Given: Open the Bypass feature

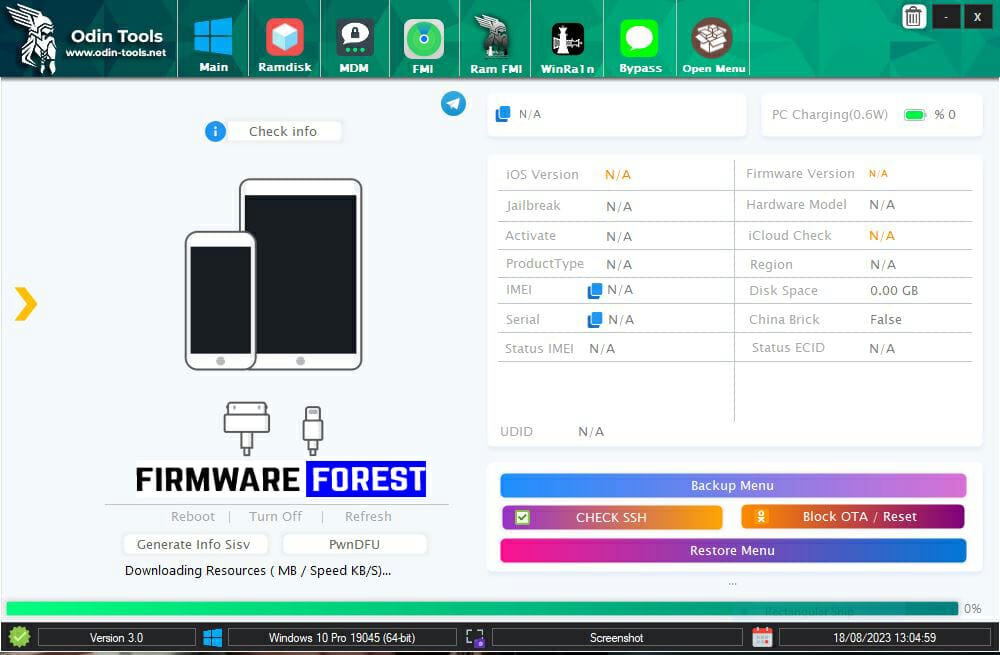Looking at the screenshot, I should click(x=640, y=40).
